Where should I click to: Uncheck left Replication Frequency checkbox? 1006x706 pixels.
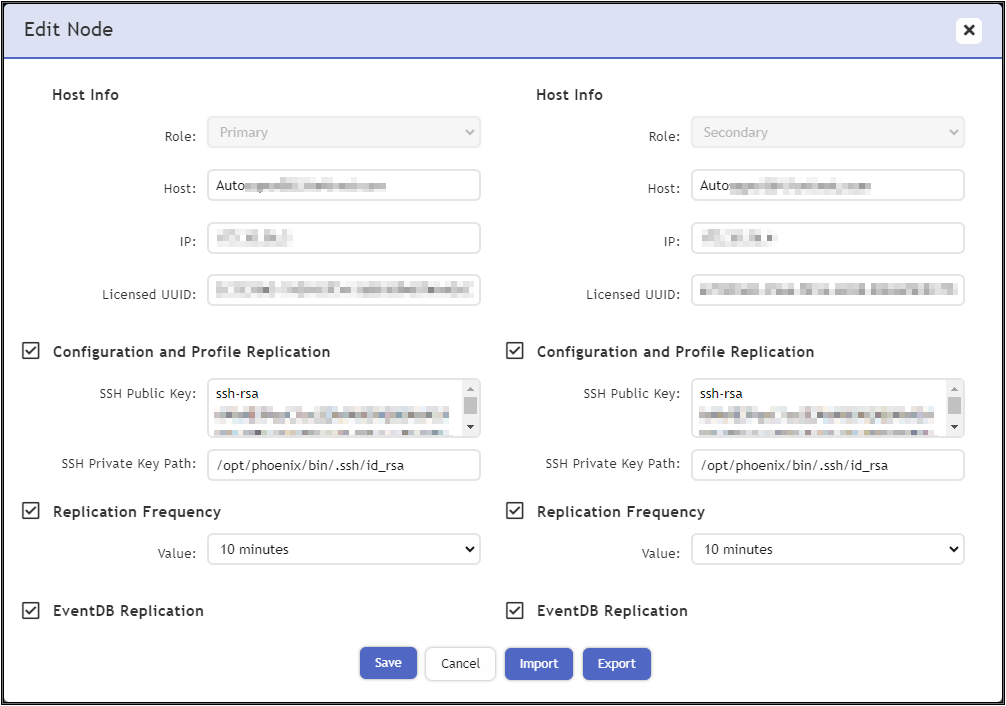tap(31, 511)
